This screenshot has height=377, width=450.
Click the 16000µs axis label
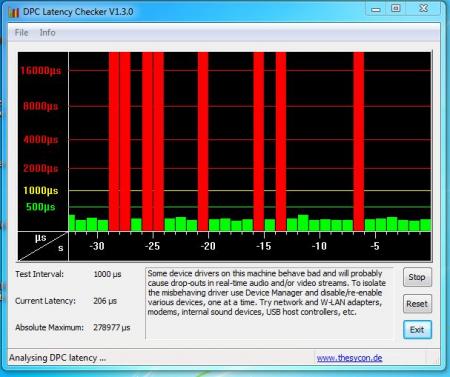pos(41,71)
